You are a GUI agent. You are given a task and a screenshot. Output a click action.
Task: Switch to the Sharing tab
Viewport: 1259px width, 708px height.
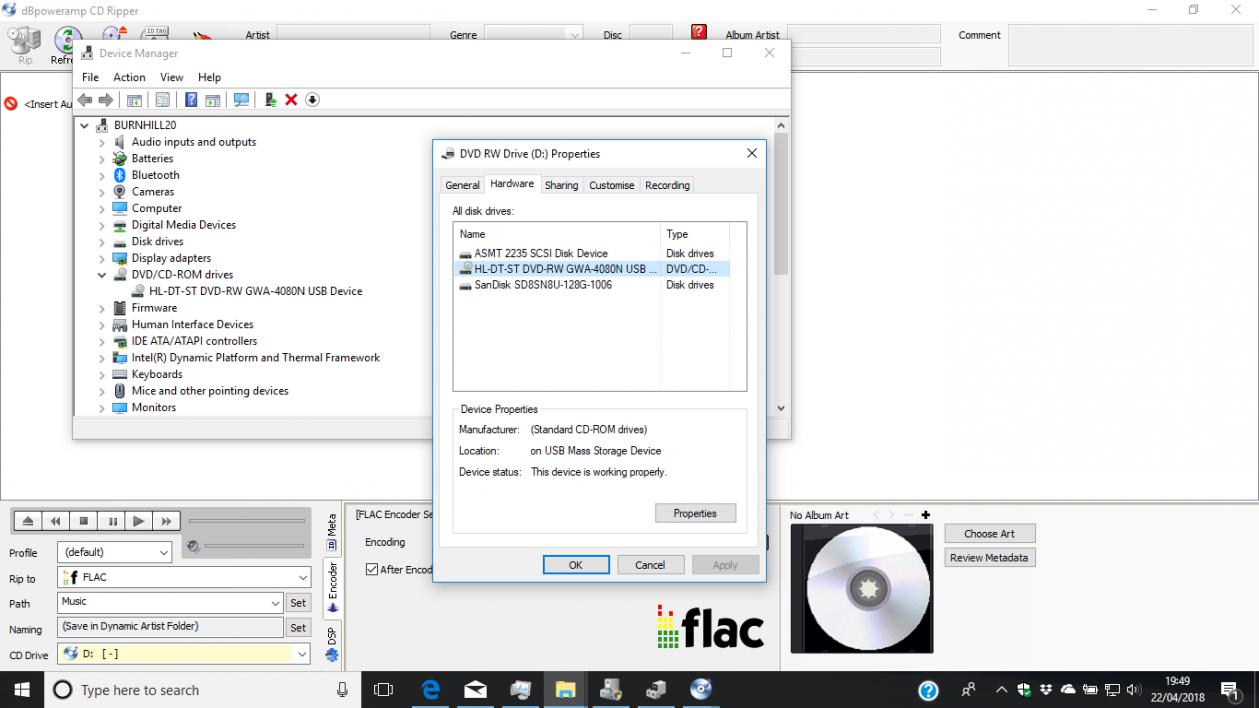pyautogui.click(x=561, y=185)
